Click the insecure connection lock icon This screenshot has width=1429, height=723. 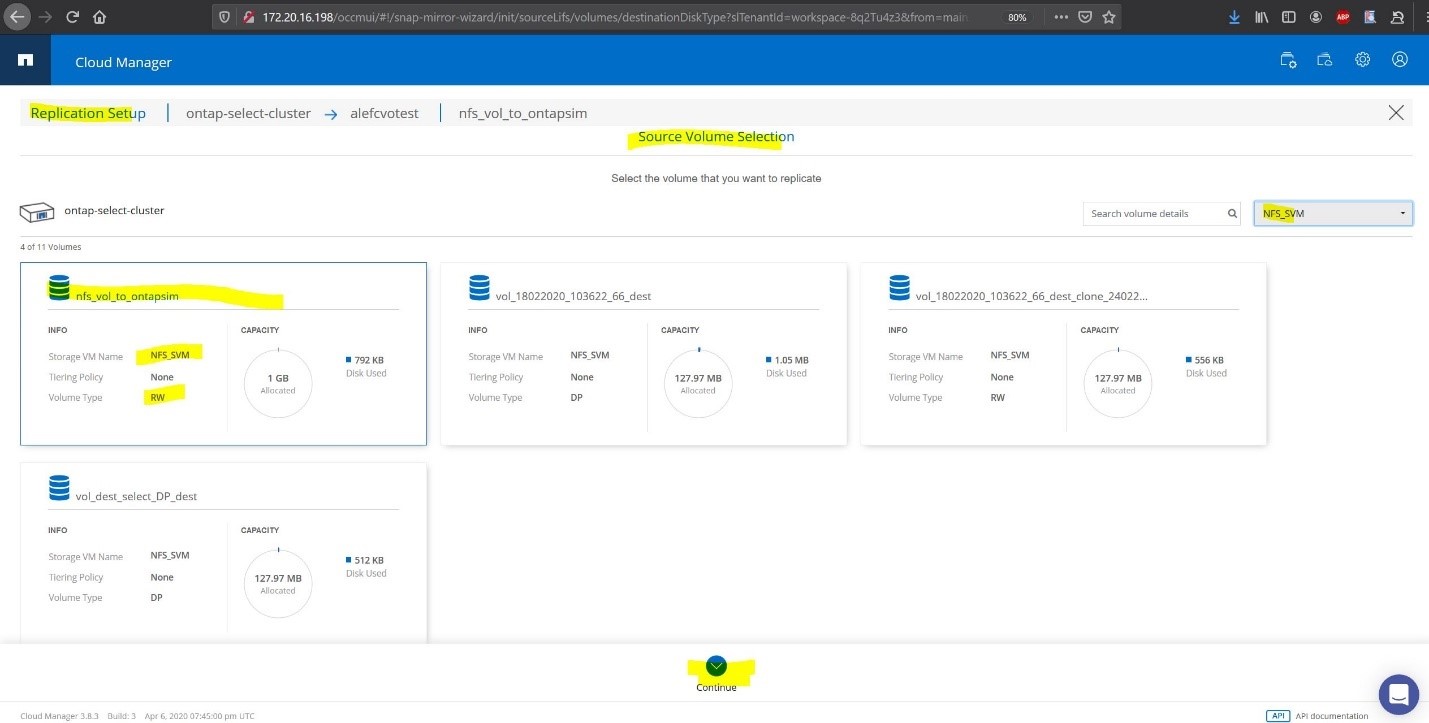247,17
